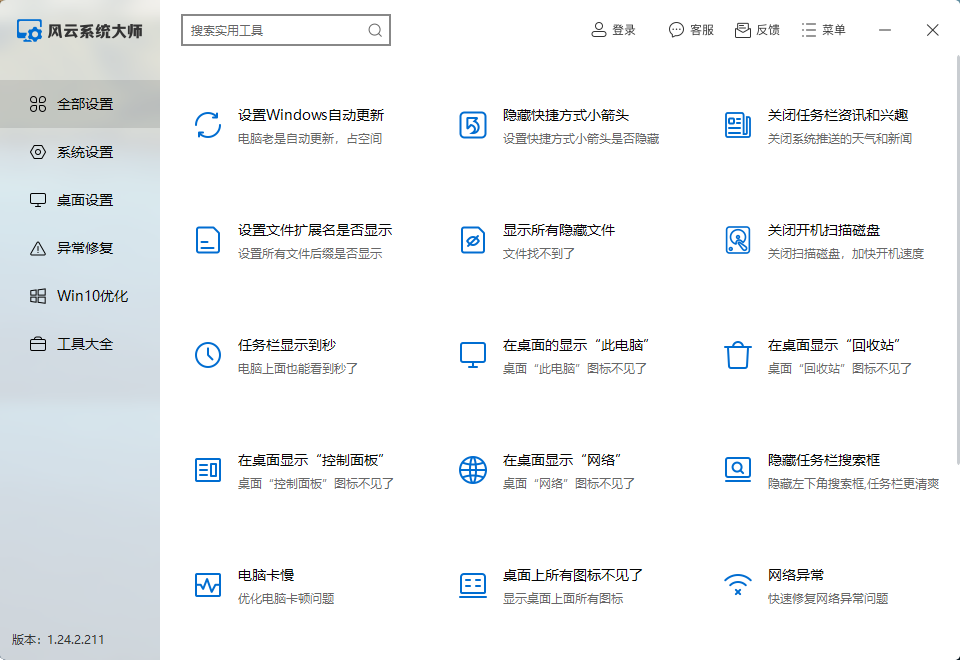Image resolution: width=960 pixels, height=660 pixels.
Task: Click the 客服 chat bubble icon
Action: pos(676,30)
